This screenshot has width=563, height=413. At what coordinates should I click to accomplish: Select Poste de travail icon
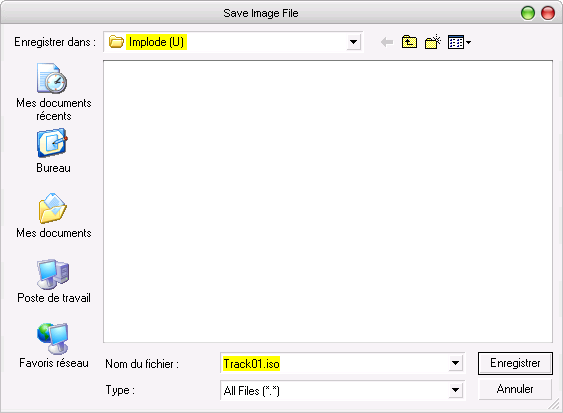click(53, 280)
